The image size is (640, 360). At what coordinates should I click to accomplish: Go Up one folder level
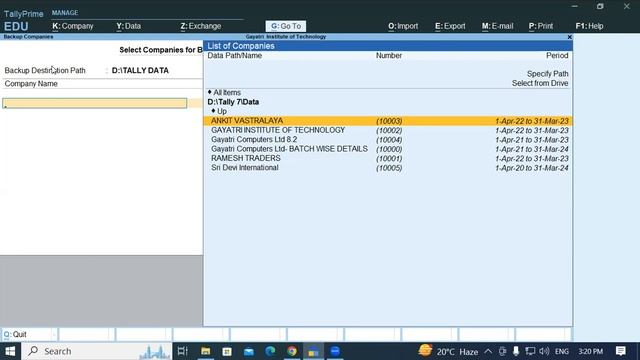(x=222, y=111)
